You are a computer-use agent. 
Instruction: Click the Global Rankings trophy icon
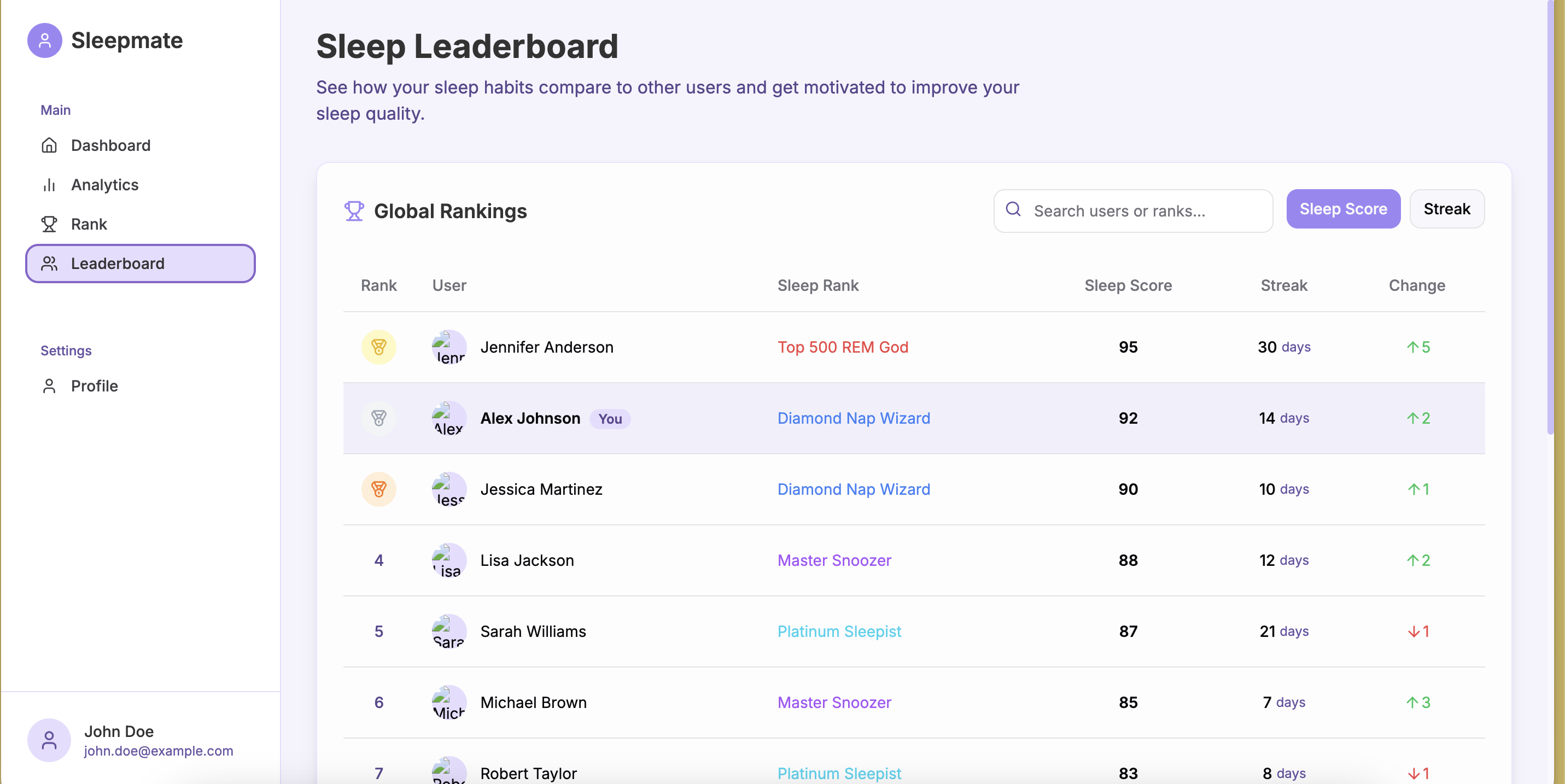pyautogui.click(x=354, y=210)
